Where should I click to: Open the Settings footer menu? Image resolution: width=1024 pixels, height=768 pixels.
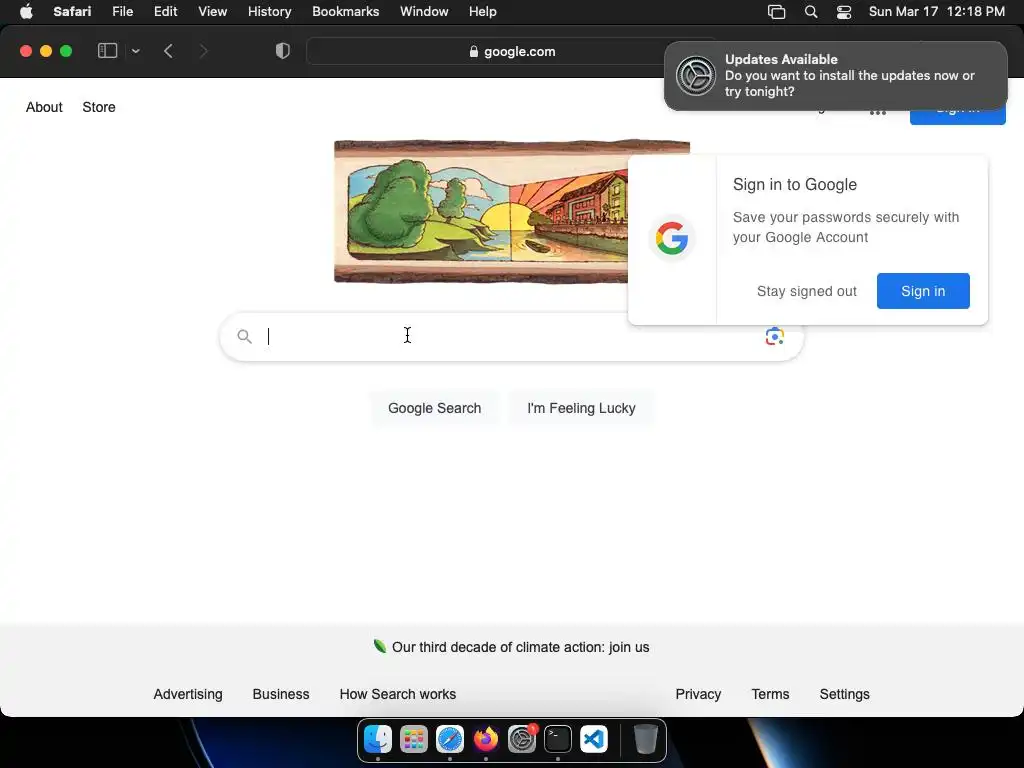coord(844,694)
